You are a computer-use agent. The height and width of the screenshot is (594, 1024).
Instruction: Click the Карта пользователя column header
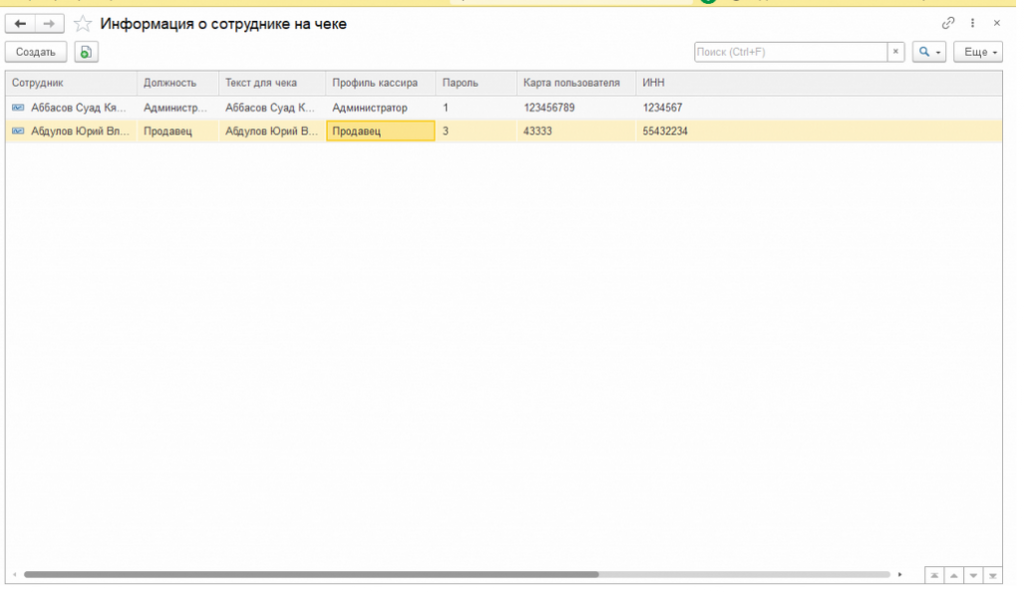click(x=576, y=83)
